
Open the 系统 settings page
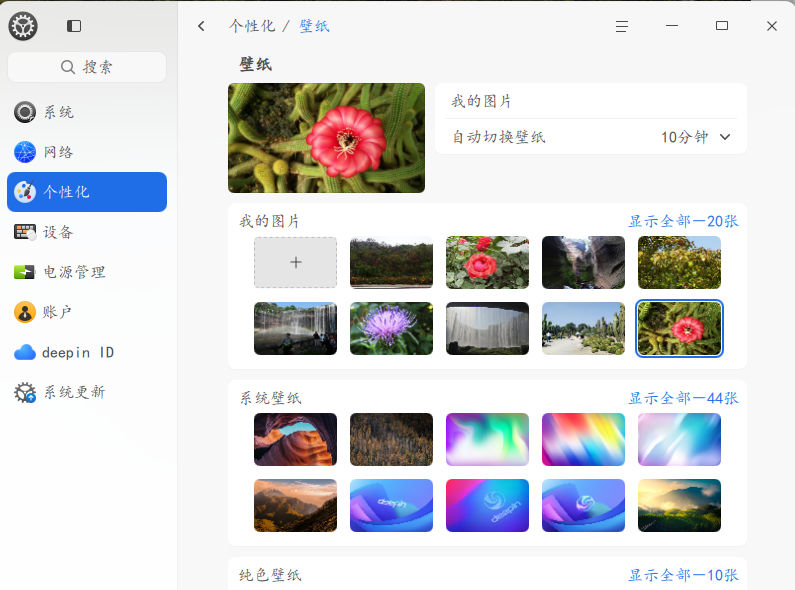pyautogui.click(x=87, y=112)
